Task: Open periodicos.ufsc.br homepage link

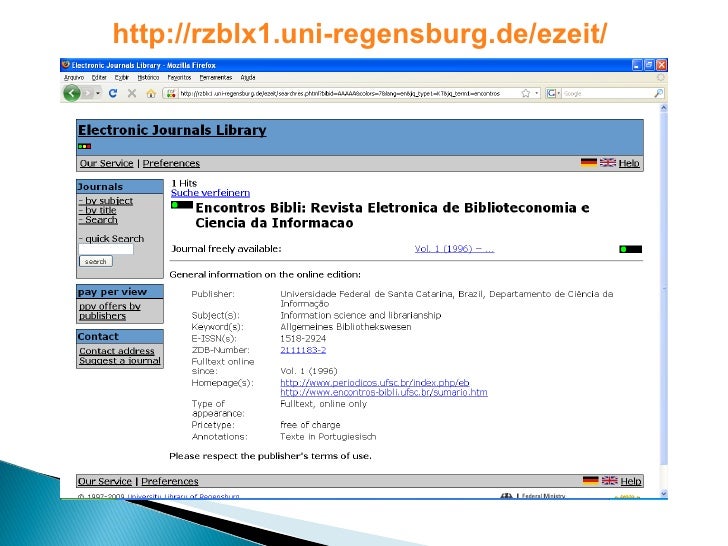Action: point(375,383)
